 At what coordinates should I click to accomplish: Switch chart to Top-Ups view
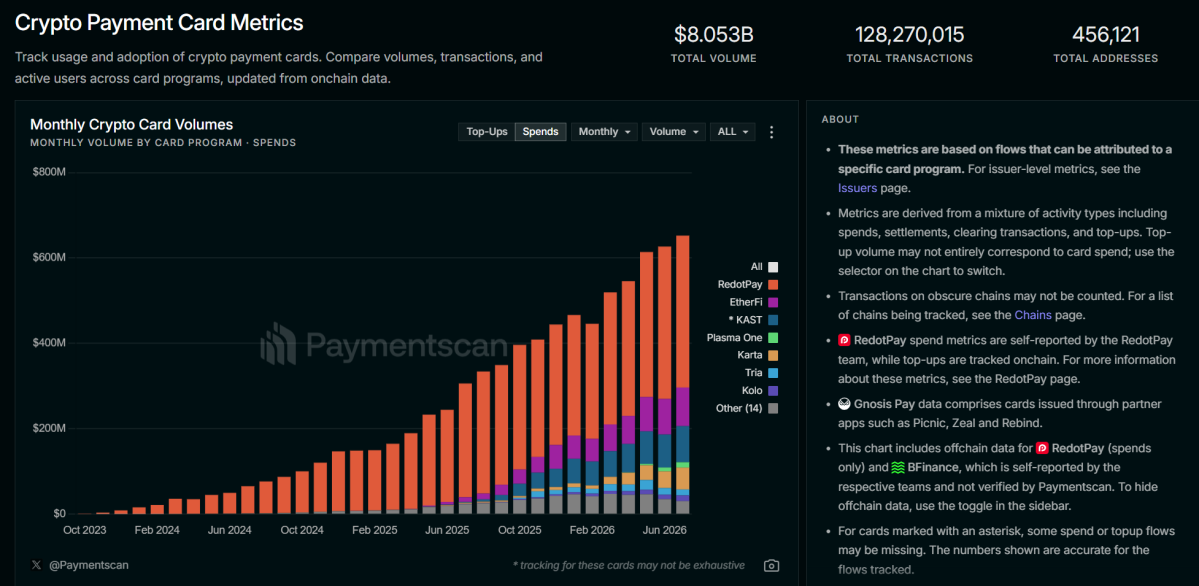pyautogui.click(x=487, y=132)
